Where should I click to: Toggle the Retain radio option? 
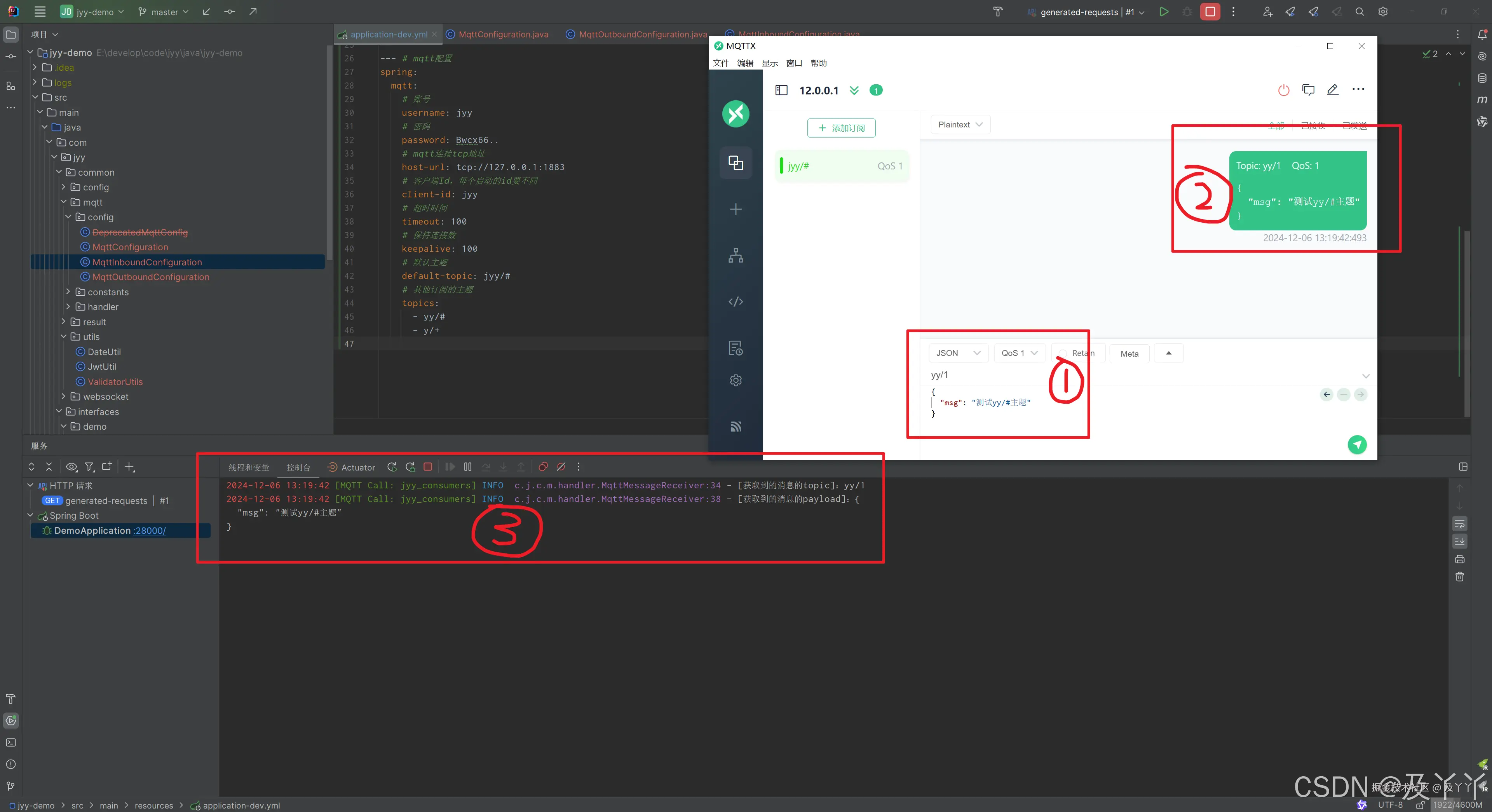(x=1062, y=353)
